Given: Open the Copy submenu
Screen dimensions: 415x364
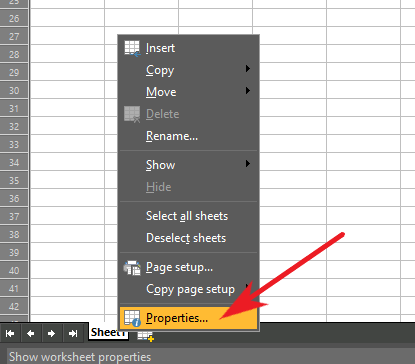Looking at the screenshot, I should (189, 70).
